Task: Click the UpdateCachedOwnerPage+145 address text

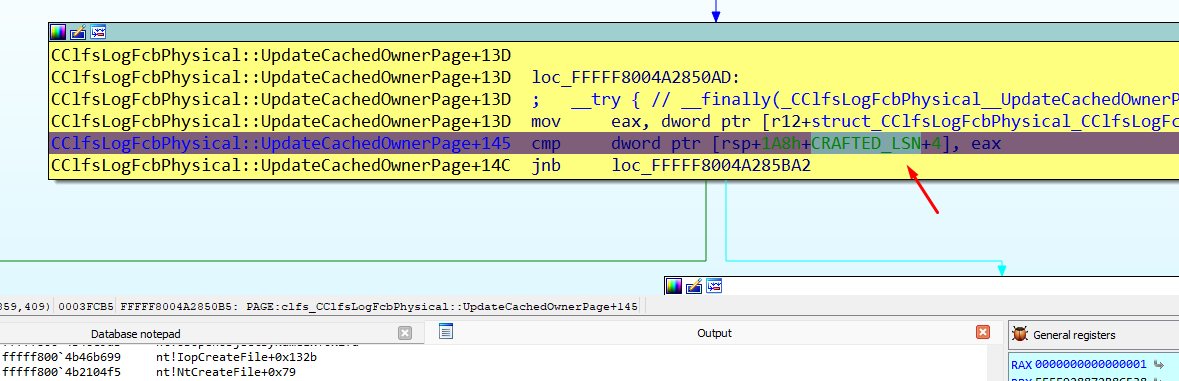Action: [x=281, y=143]
